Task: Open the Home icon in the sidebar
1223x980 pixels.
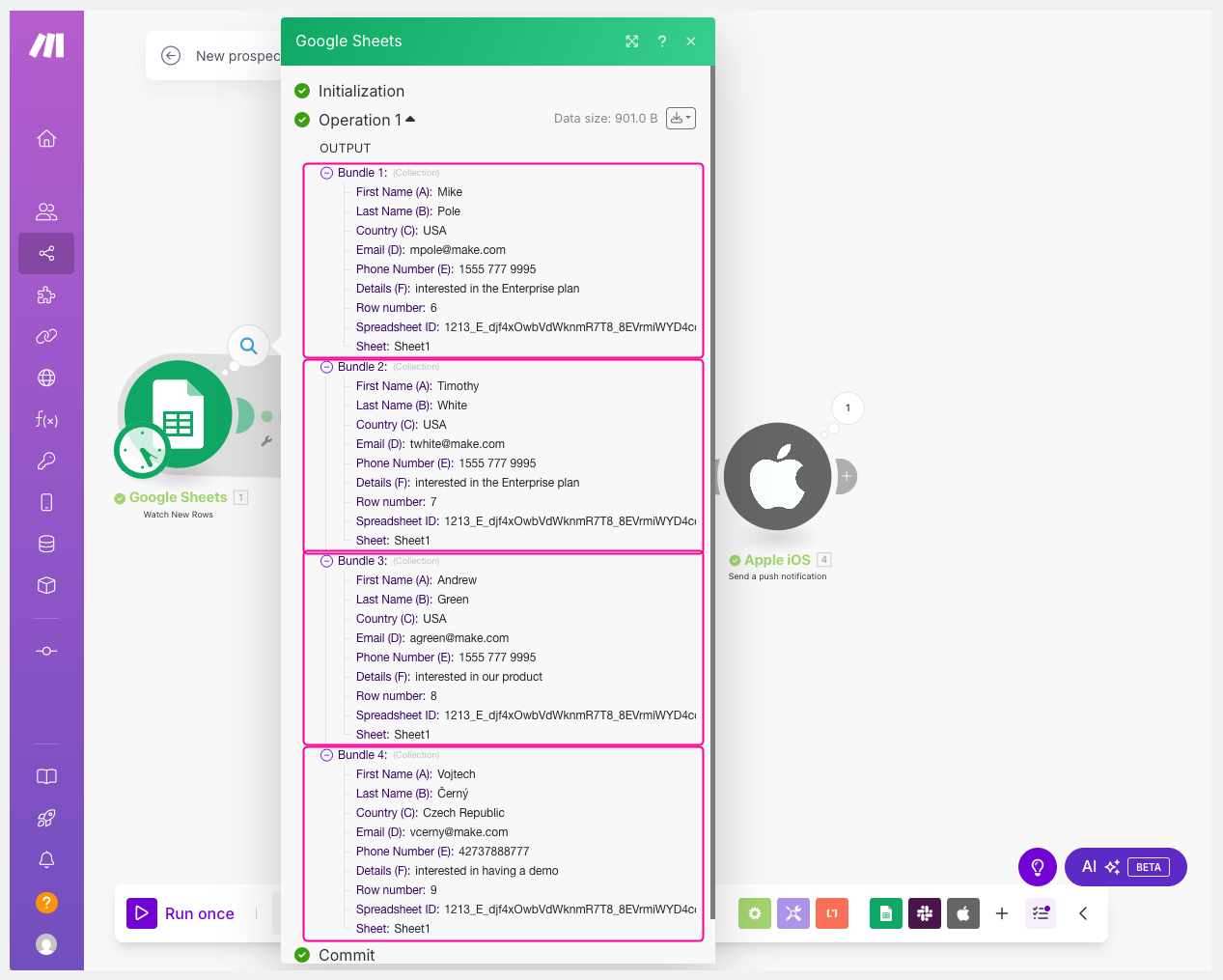Action: [x=46, y=139]
